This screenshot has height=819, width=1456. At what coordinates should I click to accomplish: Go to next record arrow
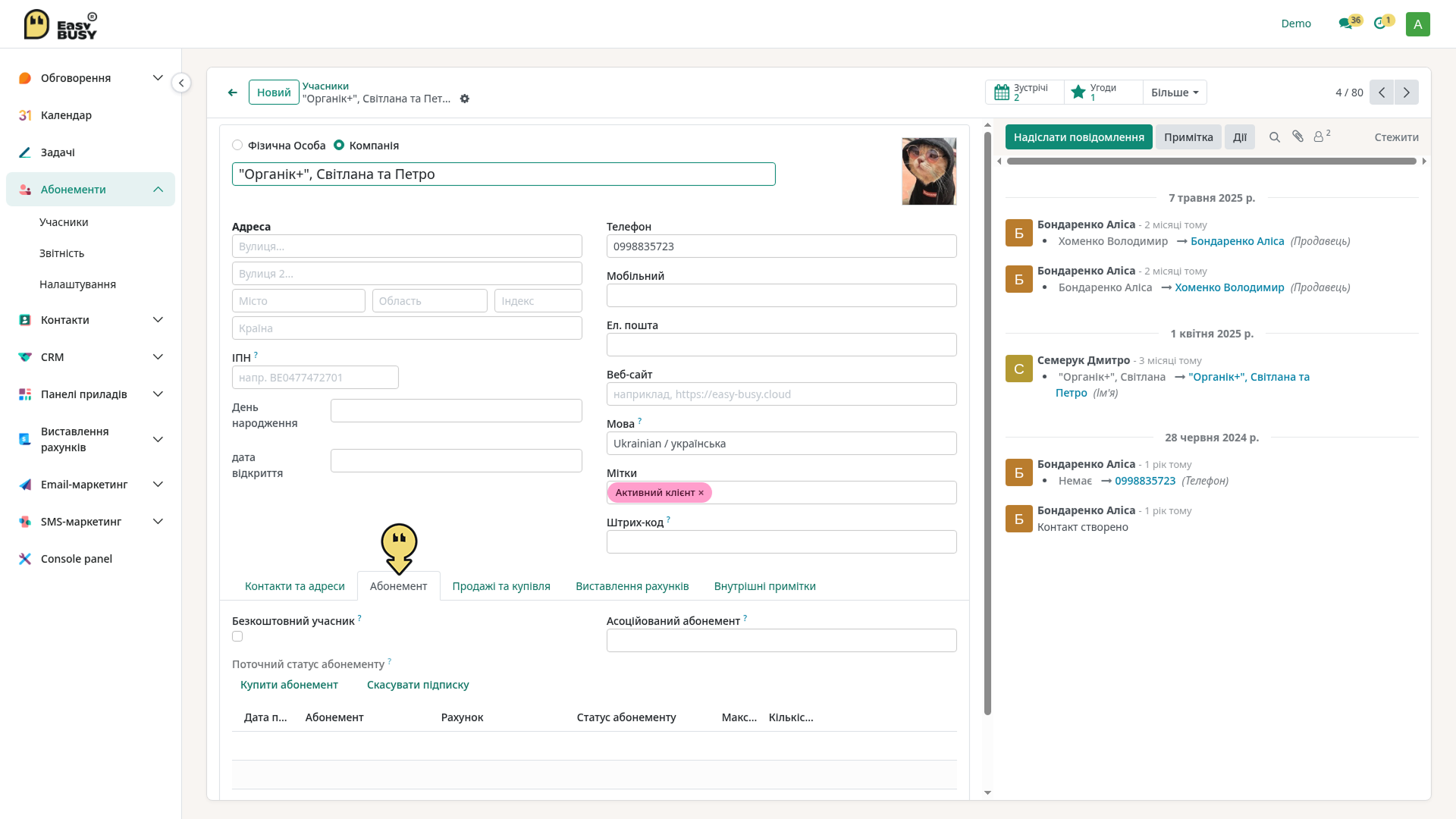1407,93
